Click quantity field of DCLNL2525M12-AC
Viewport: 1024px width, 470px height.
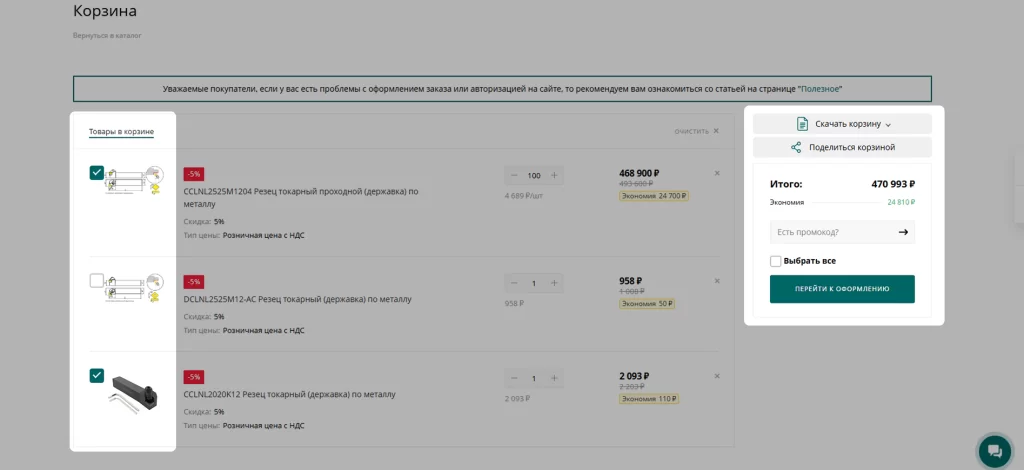pyautogui.click(x=534, y=283)
